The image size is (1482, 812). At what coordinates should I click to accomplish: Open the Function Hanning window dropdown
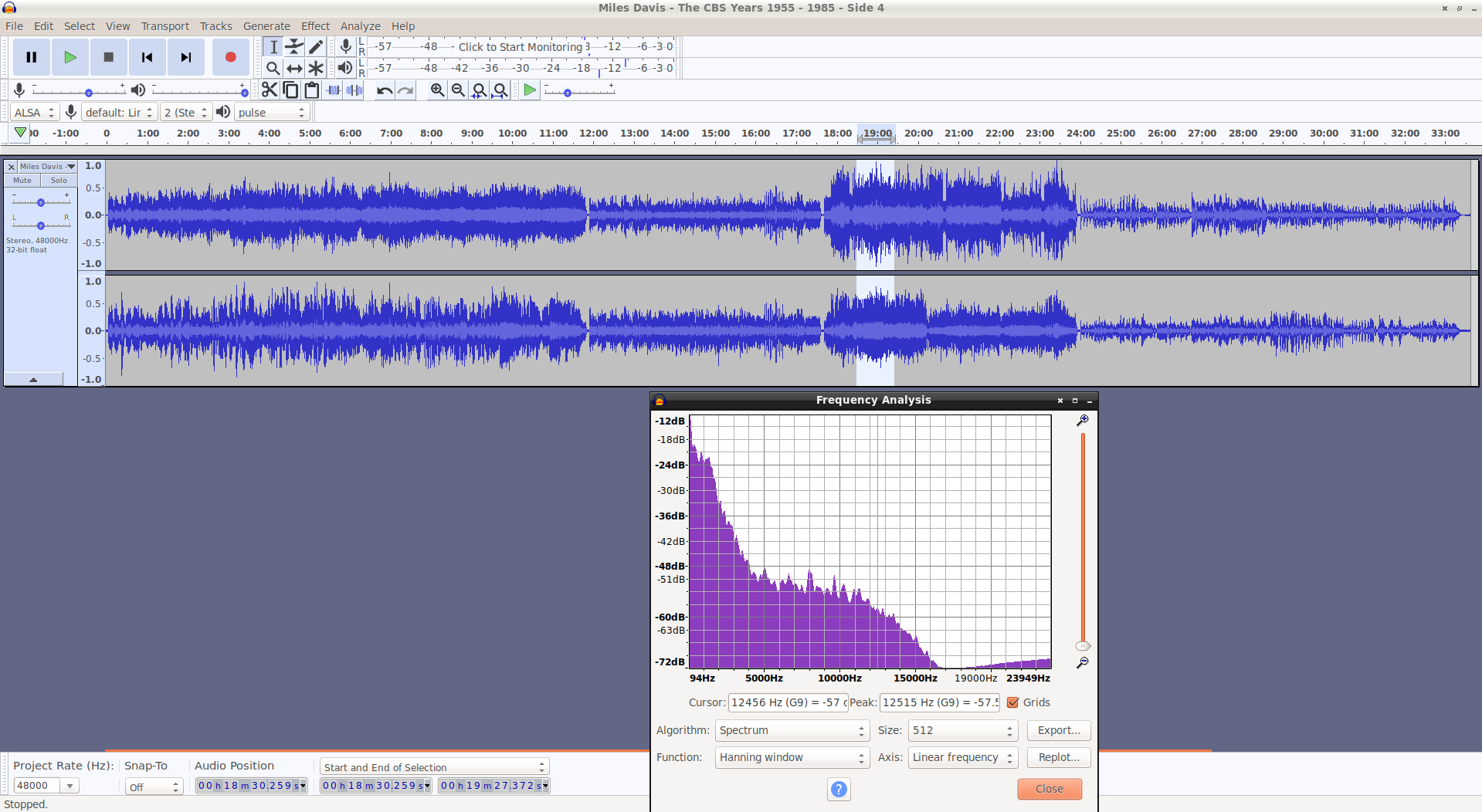click(x=792, y=757)
